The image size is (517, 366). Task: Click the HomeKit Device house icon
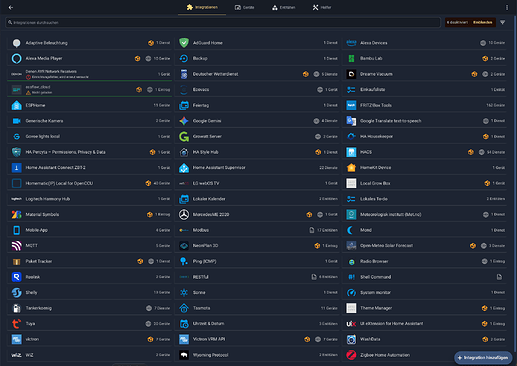351,168
